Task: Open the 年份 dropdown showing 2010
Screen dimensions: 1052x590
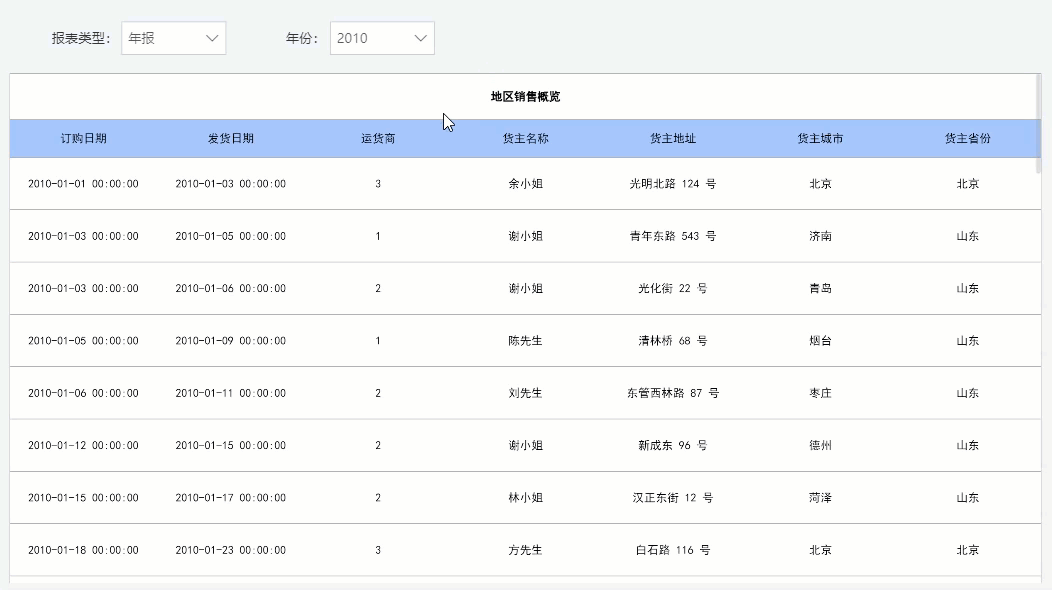Action: point(381,37)
